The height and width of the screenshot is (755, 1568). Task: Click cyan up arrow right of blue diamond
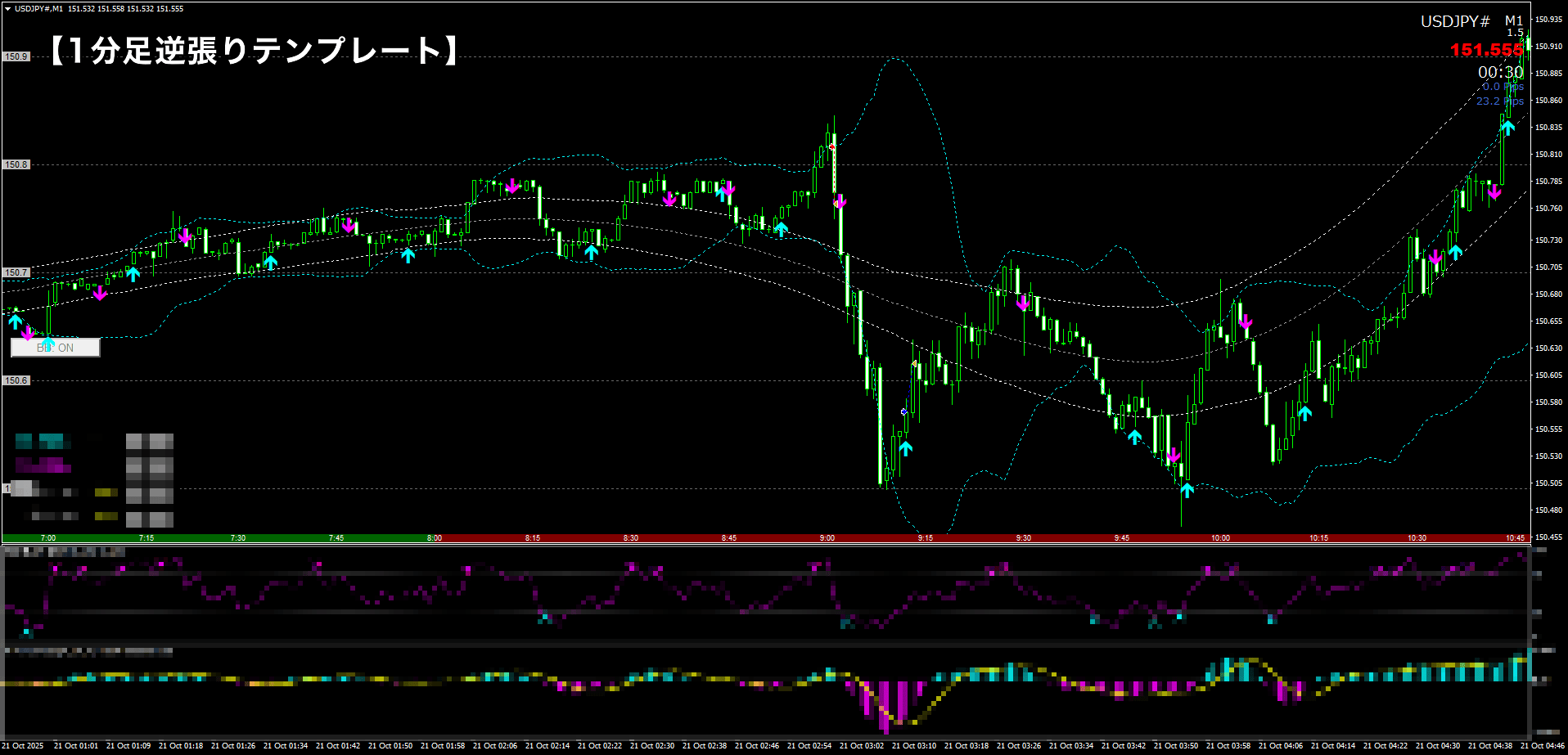(x=905, y=448)
